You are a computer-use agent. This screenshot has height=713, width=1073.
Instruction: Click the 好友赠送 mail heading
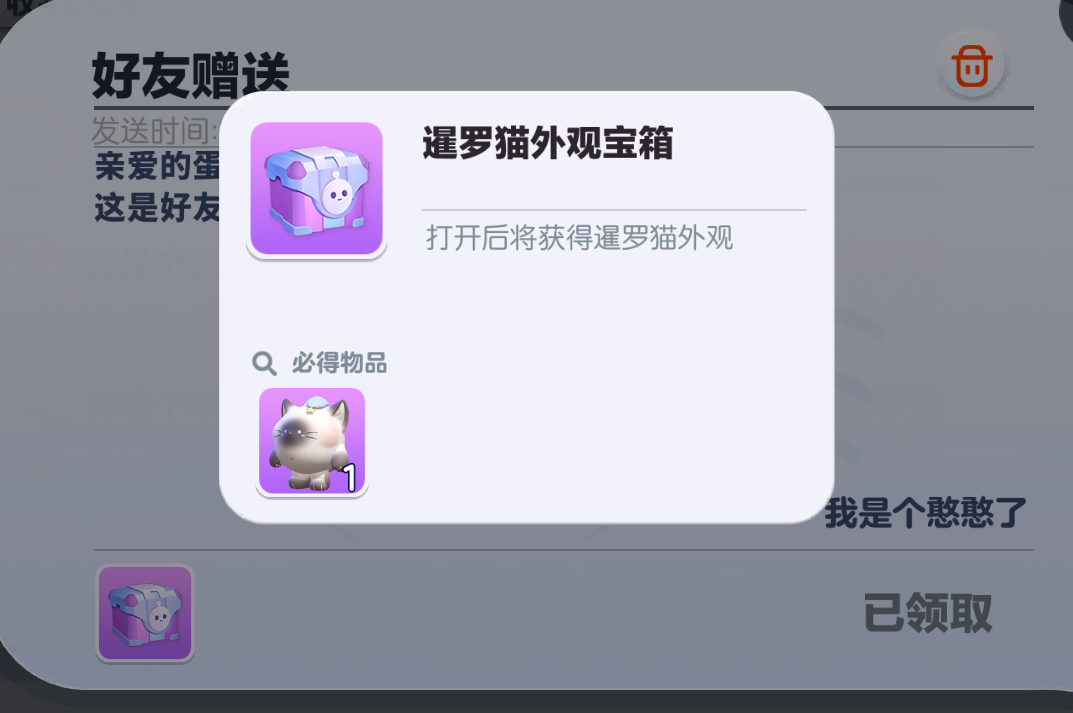pos(191,76)
